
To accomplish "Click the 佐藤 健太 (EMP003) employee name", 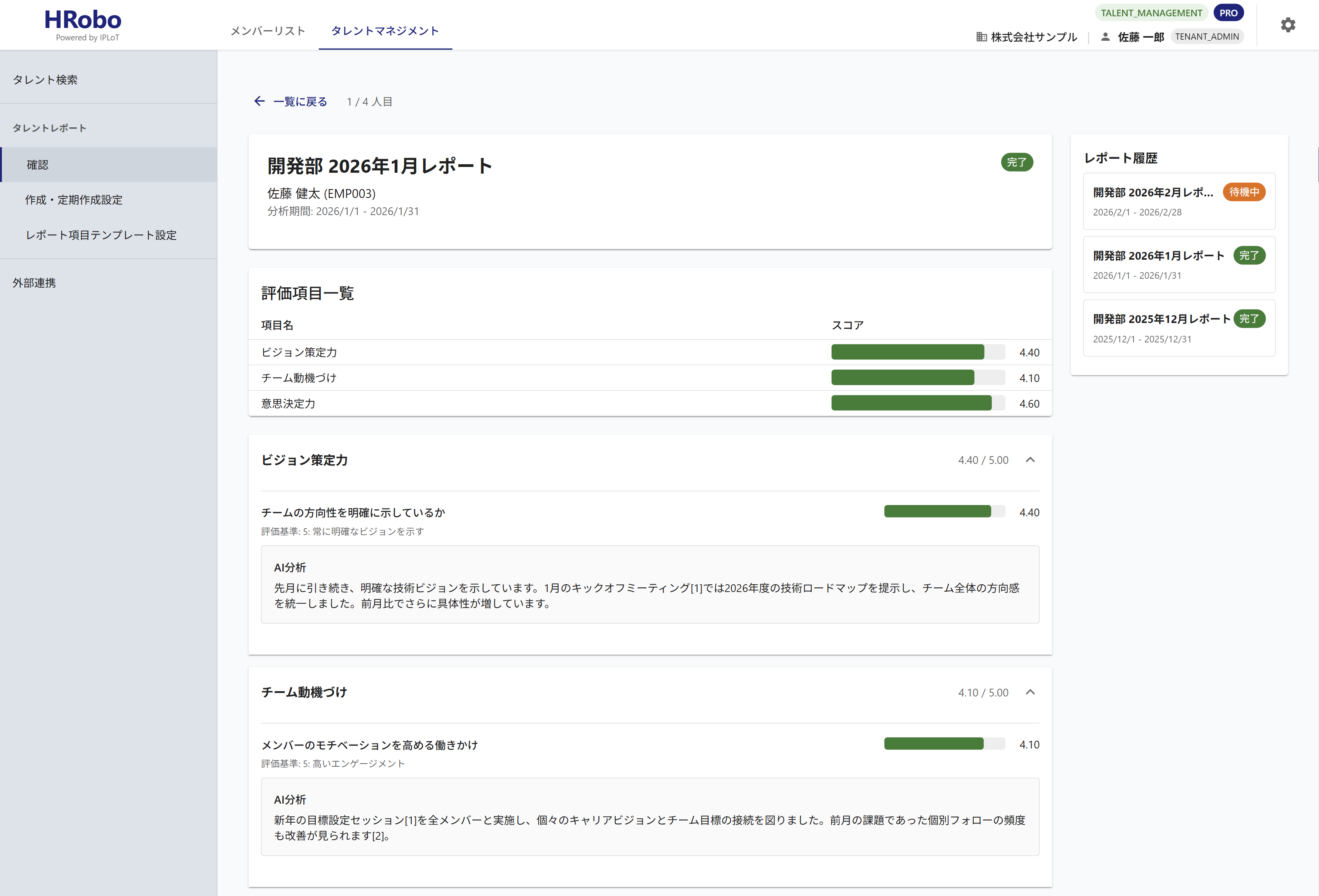I will [x=321, y=193].
